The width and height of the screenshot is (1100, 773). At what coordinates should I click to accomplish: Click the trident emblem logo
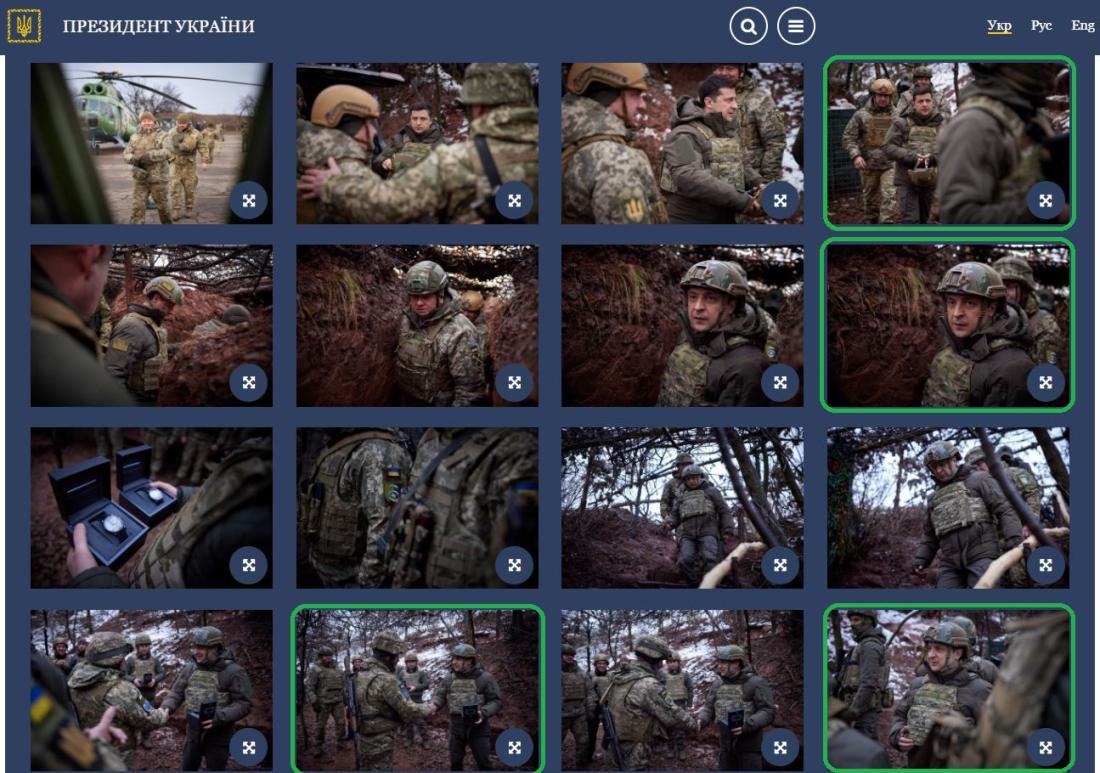coord(24,26)
